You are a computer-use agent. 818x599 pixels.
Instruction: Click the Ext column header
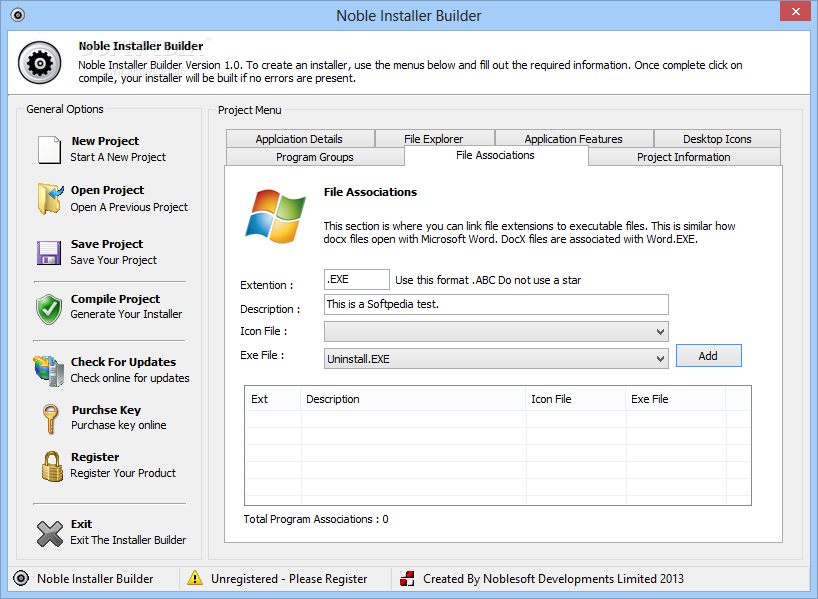273,399
